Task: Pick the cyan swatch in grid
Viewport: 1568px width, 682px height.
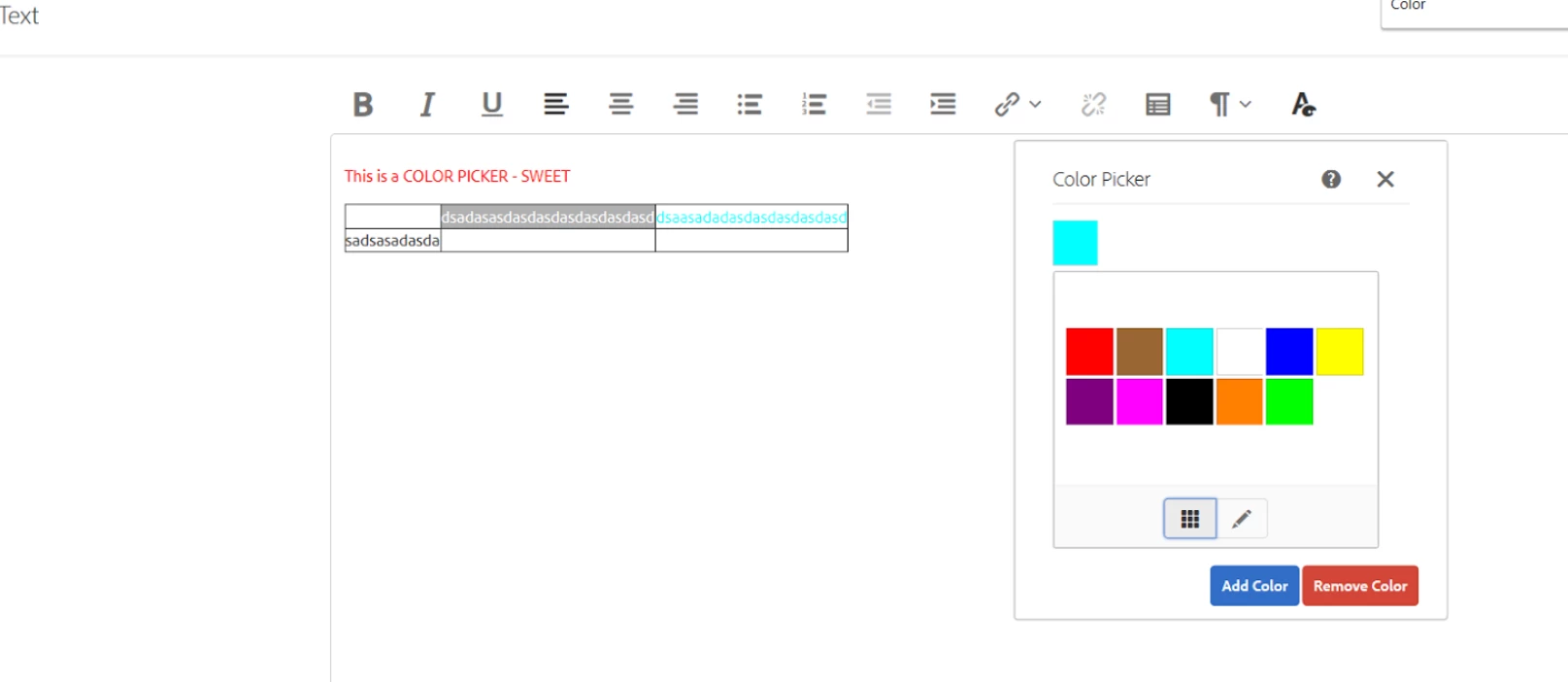Action: (1189, 352)
